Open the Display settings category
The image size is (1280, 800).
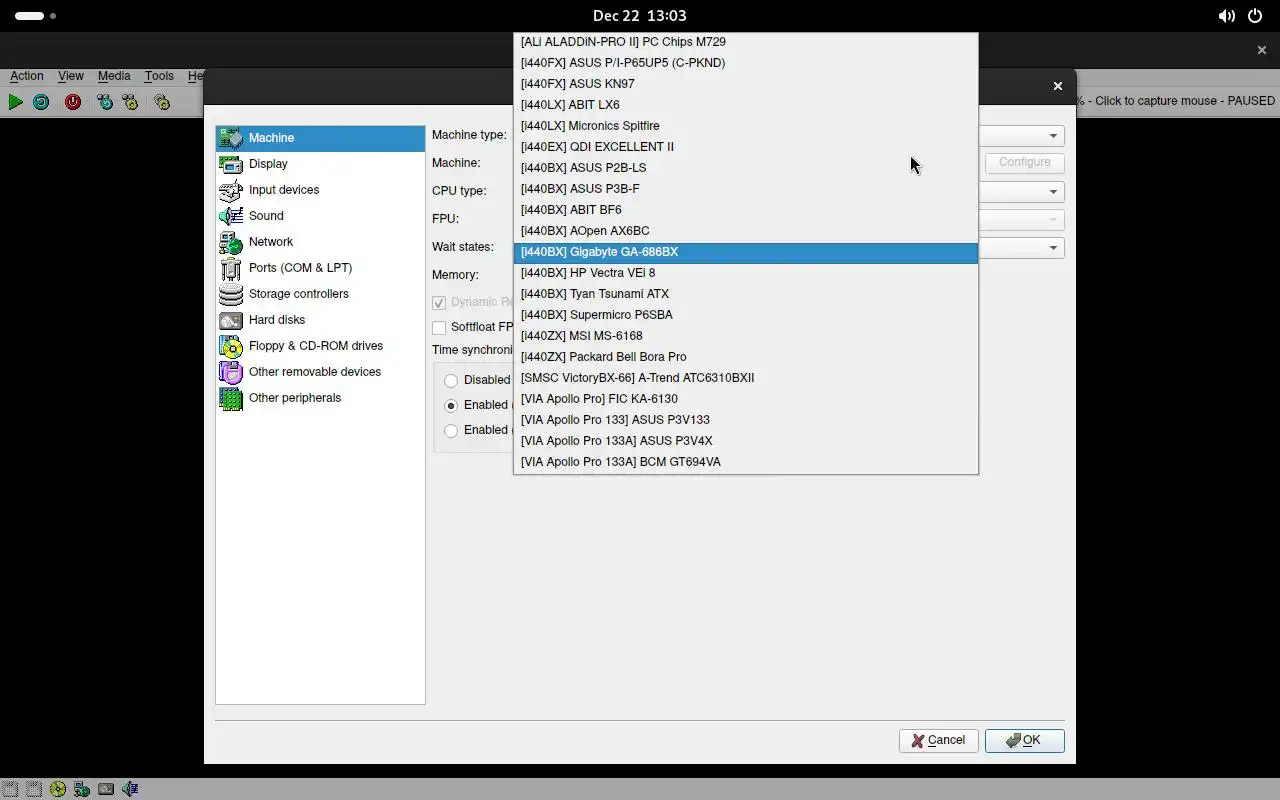(x=320, y=164)
